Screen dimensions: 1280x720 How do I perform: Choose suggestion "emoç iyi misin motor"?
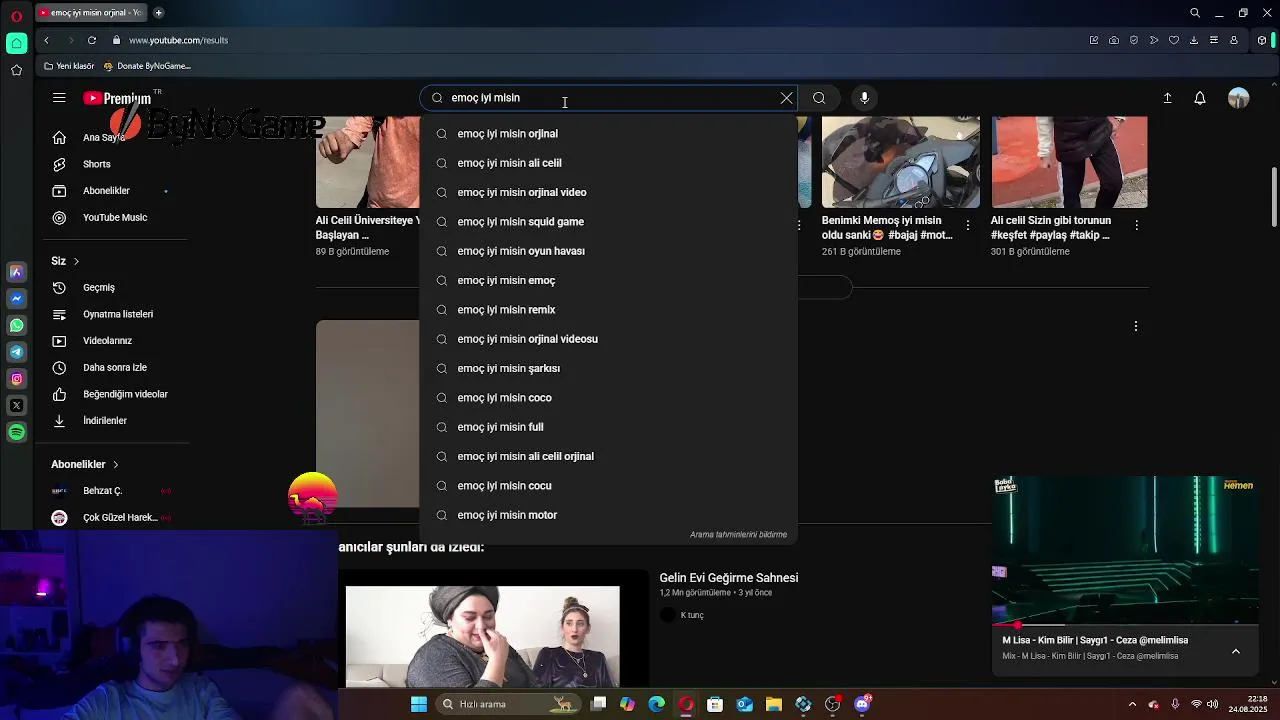[608, 515]
